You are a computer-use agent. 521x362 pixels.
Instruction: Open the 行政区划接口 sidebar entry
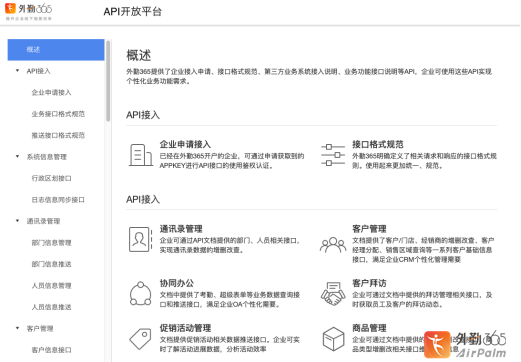(x=51, y=178)
